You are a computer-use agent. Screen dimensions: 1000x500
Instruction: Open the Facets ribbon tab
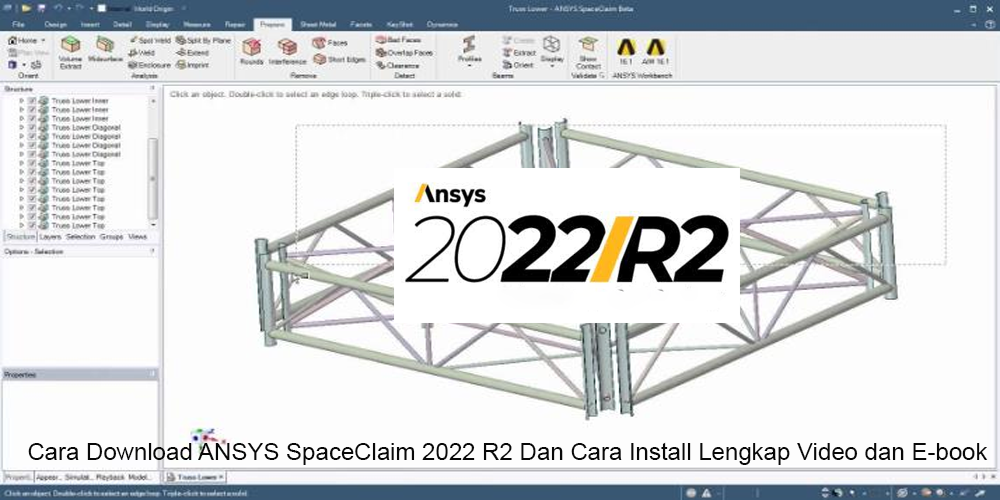[361, 24]
